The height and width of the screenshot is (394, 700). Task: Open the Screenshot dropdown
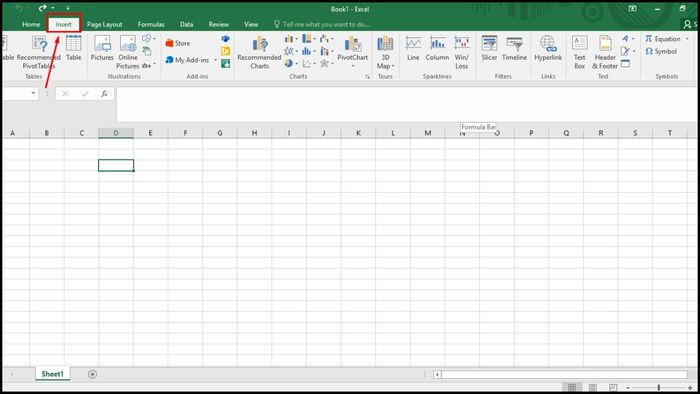[x=149, y=65]
